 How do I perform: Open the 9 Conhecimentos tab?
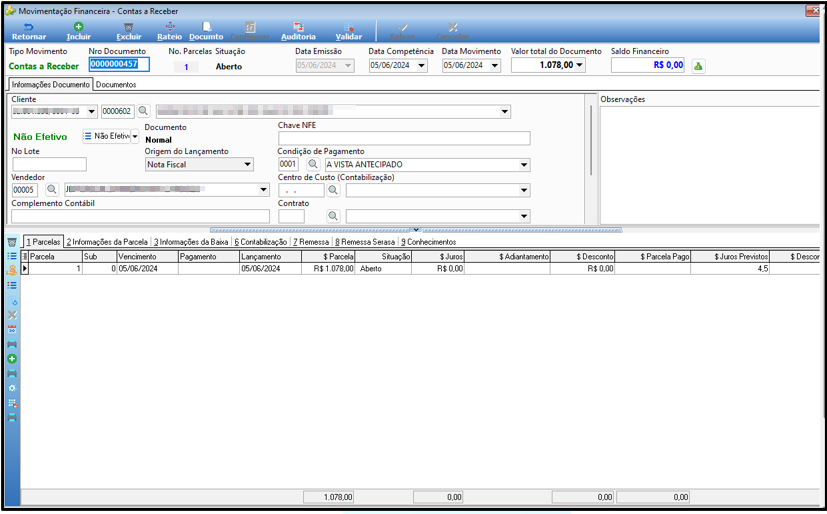(428, 242)
